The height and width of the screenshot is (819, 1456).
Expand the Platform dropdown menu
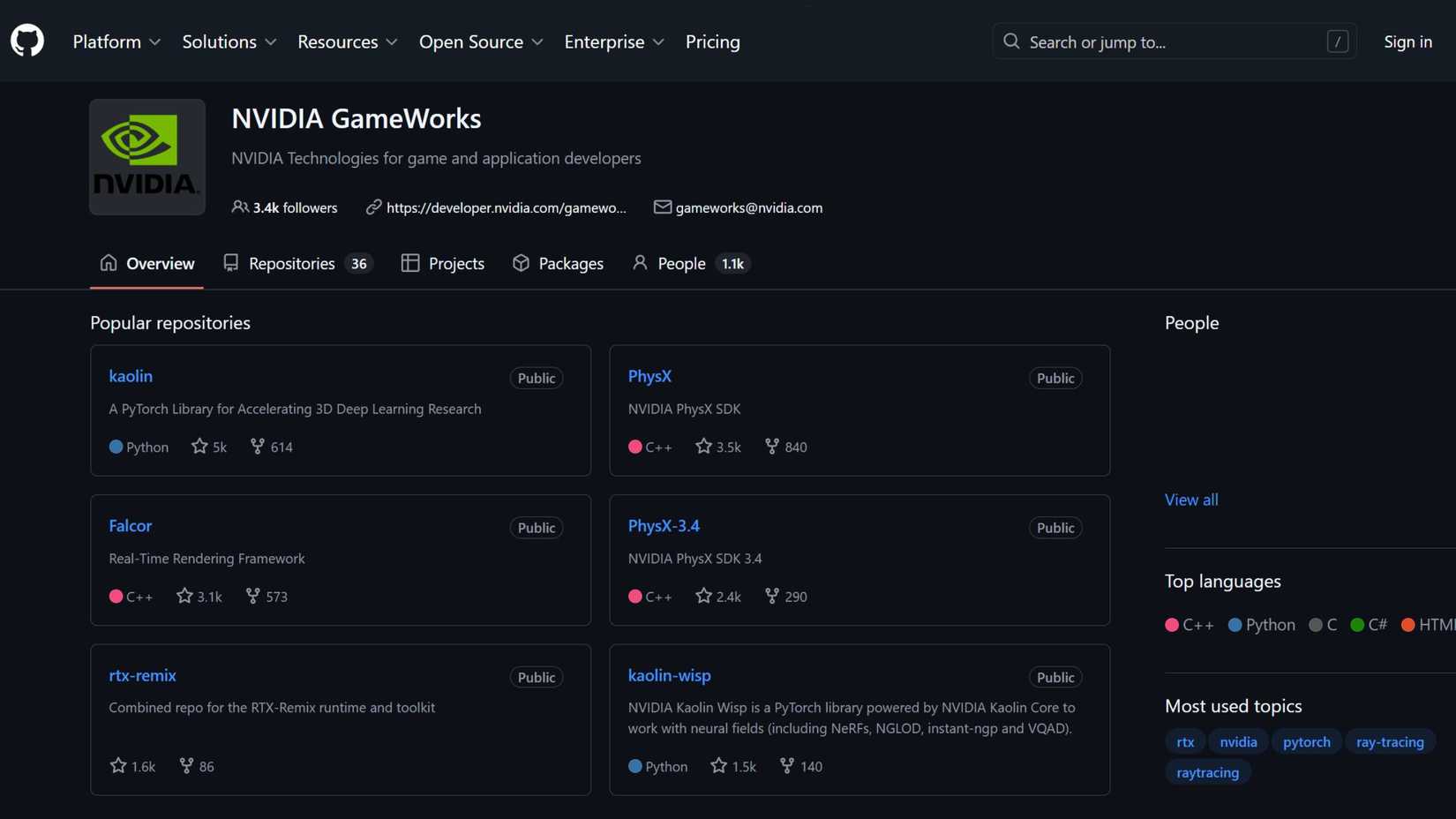pos(116,41)
